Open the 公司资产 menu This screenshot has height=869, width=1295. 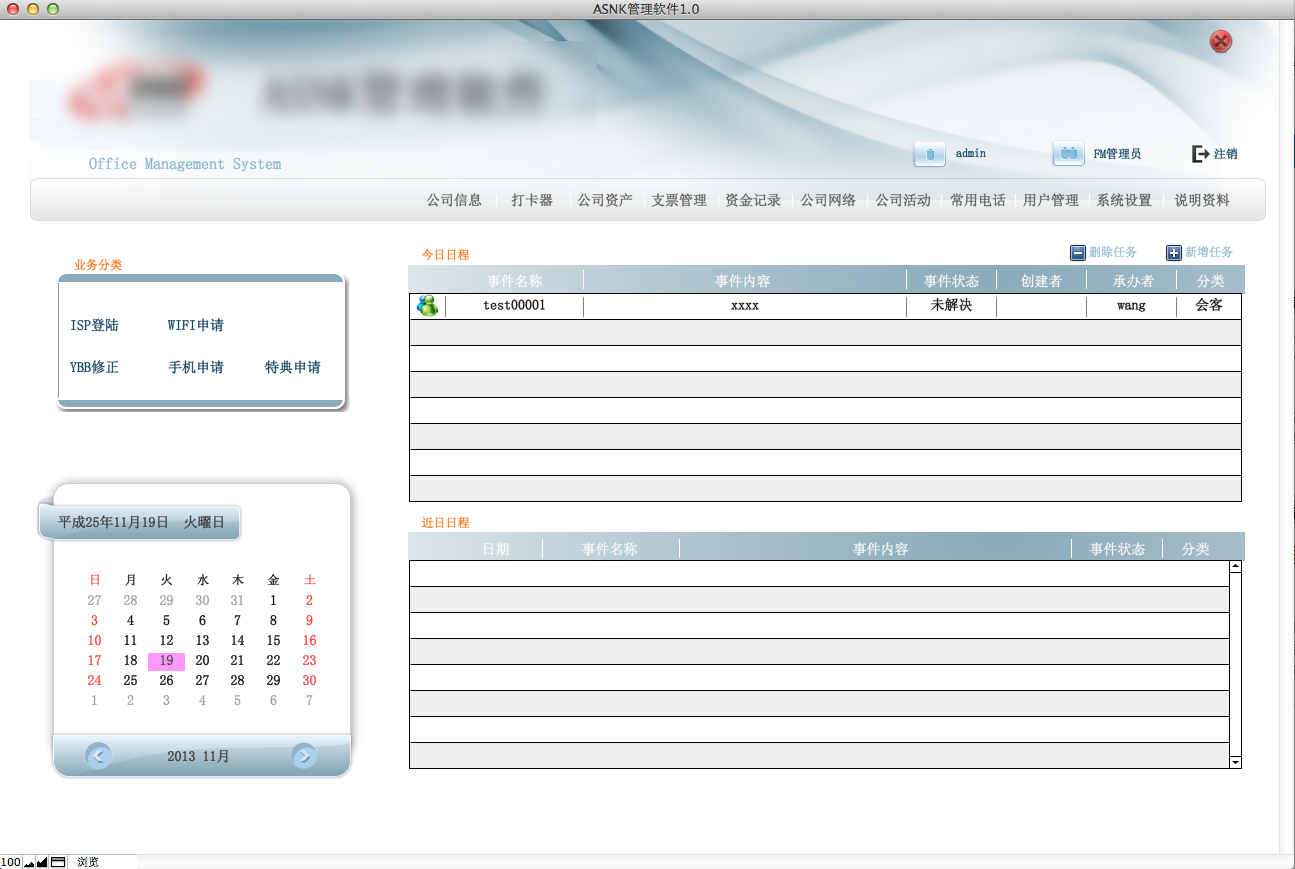click(x=605, y=200)
